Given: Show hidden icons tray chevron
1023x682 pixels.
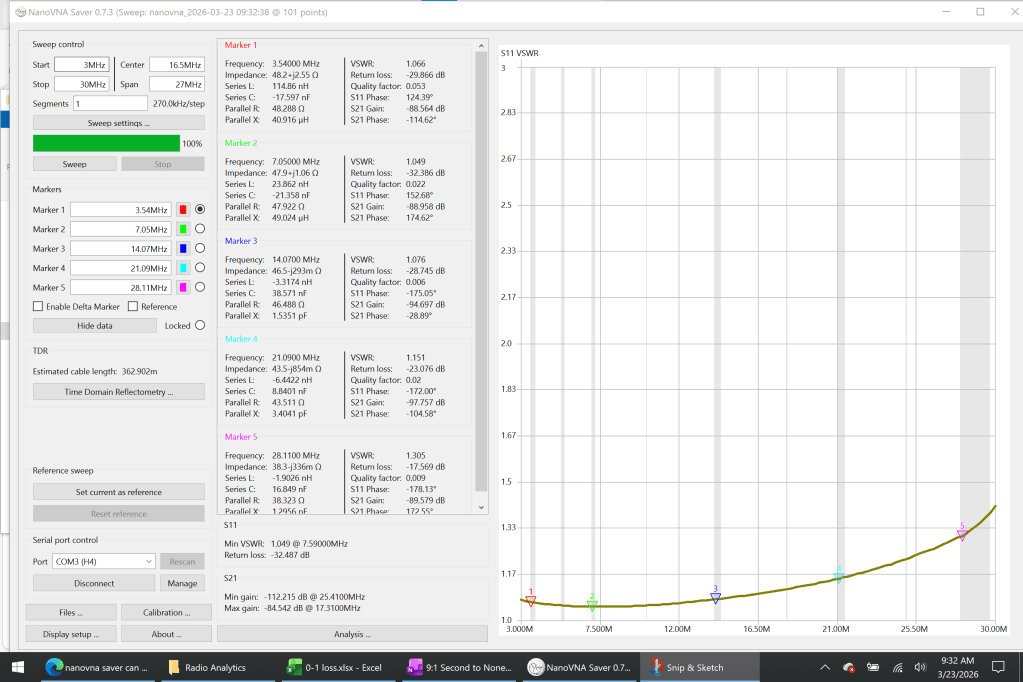Looking at the screenshot, I should (x=826, y=667).
